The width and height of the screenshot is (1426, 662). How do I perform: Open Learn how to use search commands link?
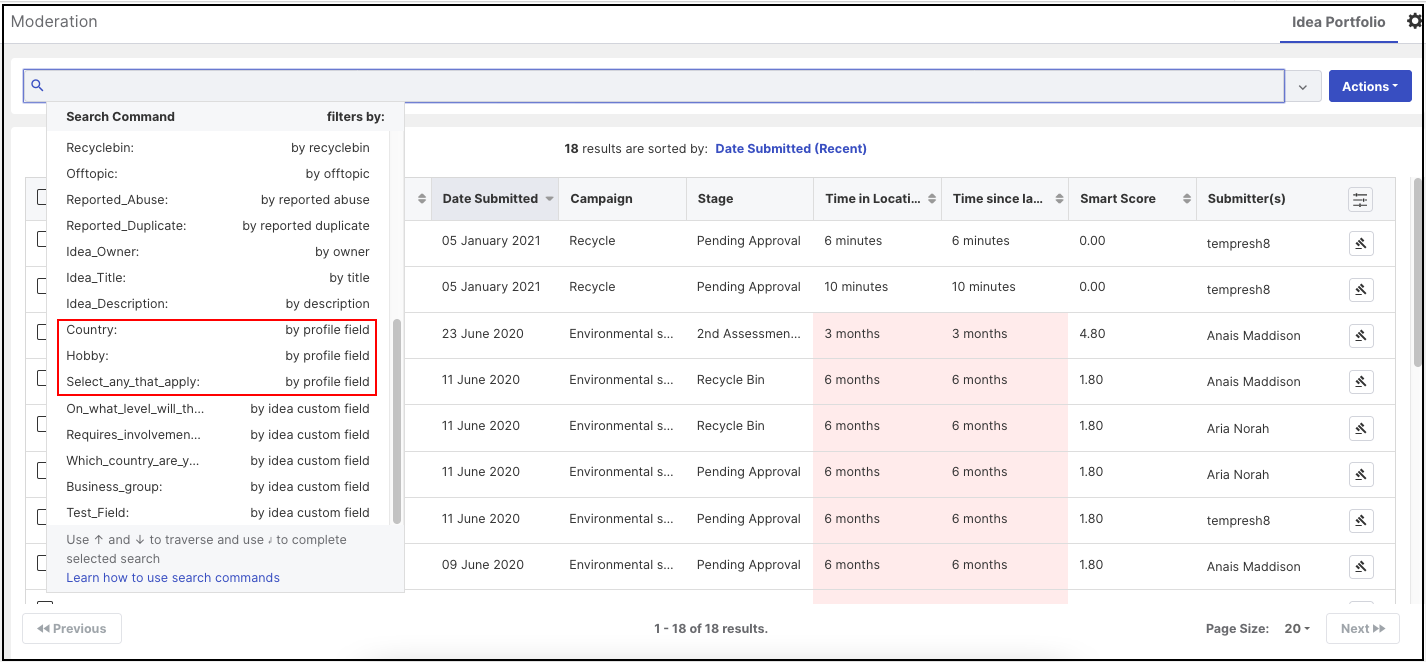173,578
